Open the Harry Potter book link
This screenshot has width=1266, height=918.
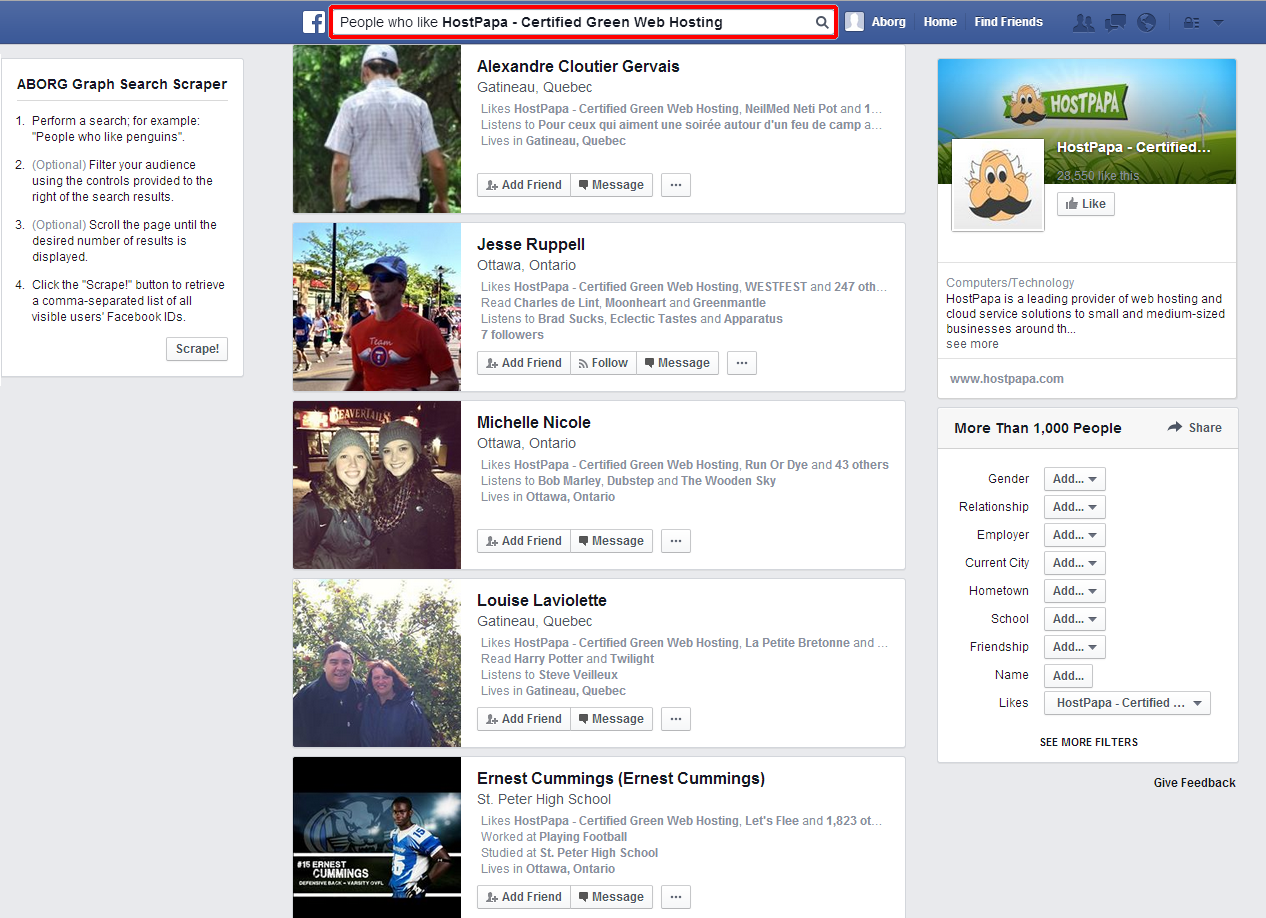548,659
